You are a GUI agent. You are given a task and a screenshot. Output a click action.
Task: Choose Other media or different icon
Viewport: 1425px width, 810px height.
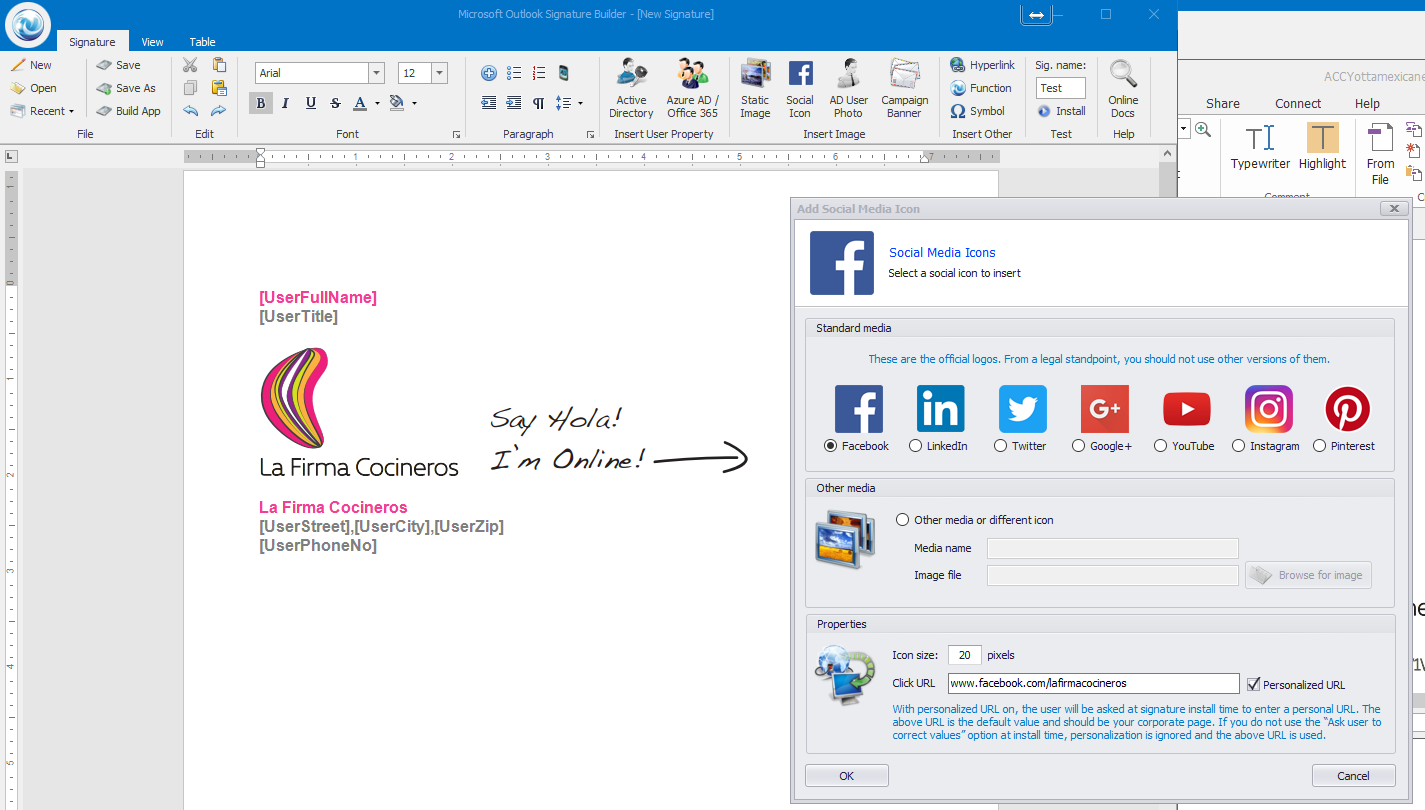click(x=903, y=520)
